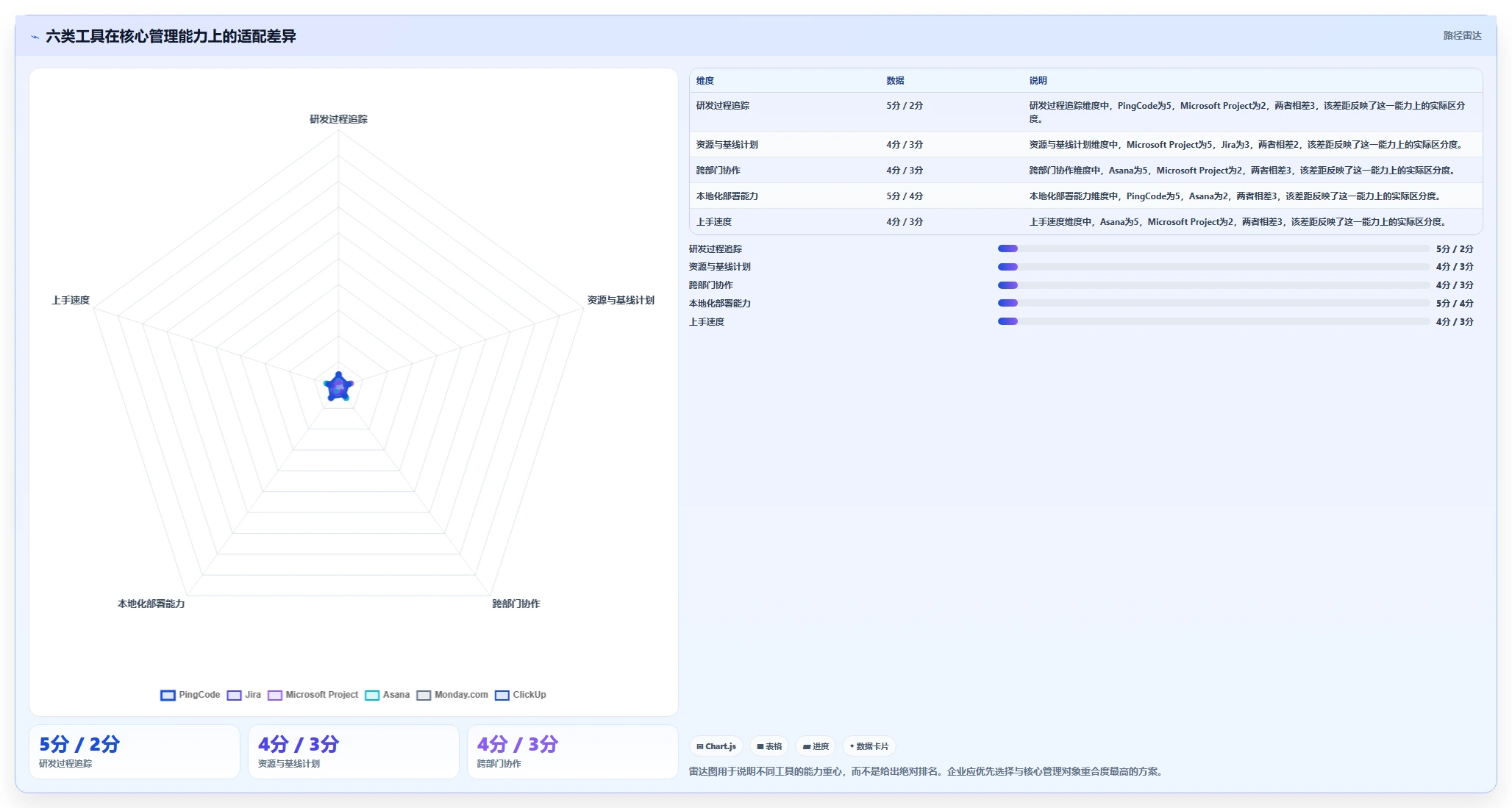
Task: Select table row 研发过程追踪
Action: 1085,112
